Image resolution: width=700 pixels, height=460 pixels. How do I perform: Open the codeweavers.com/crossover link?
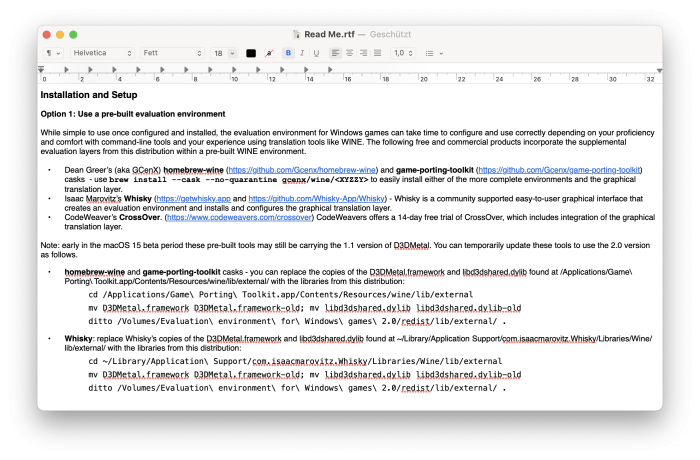(x=239, y=217)
